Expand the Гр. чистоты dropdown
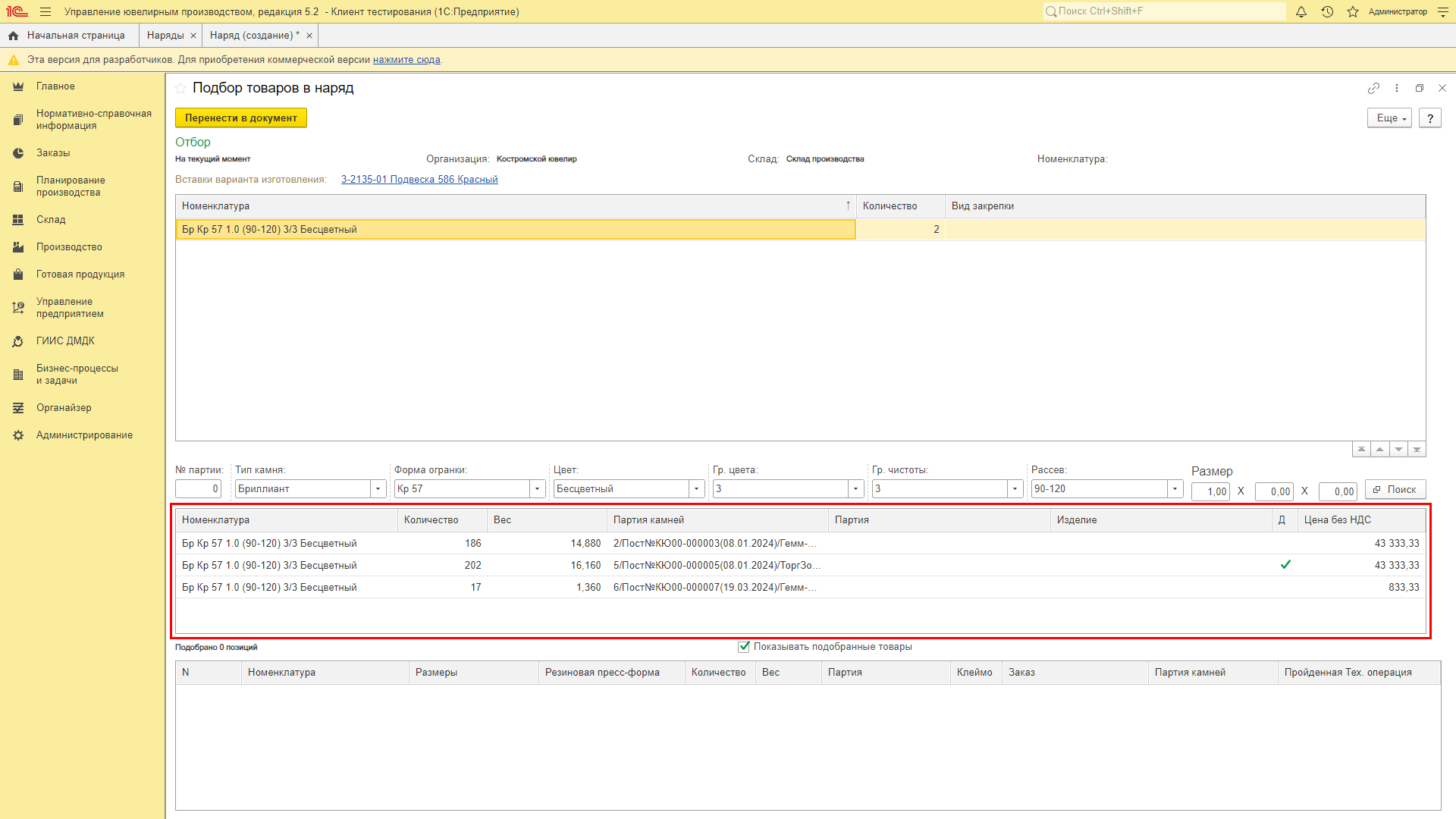Screen dimensions: 1456x819 coord(1015,489)
